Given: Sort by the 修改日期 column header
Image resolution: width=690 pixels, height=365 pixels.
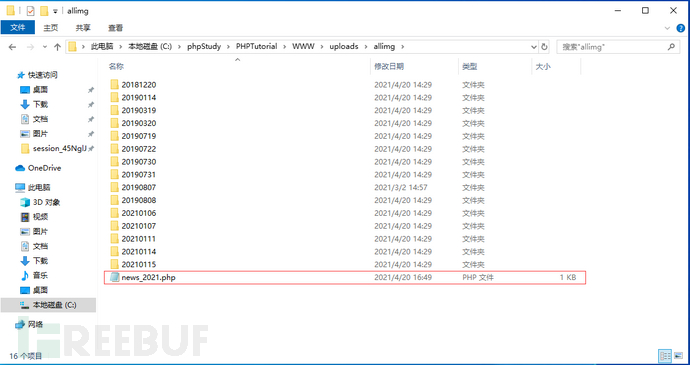Looking at the screenshot, I should coord(389,66).
